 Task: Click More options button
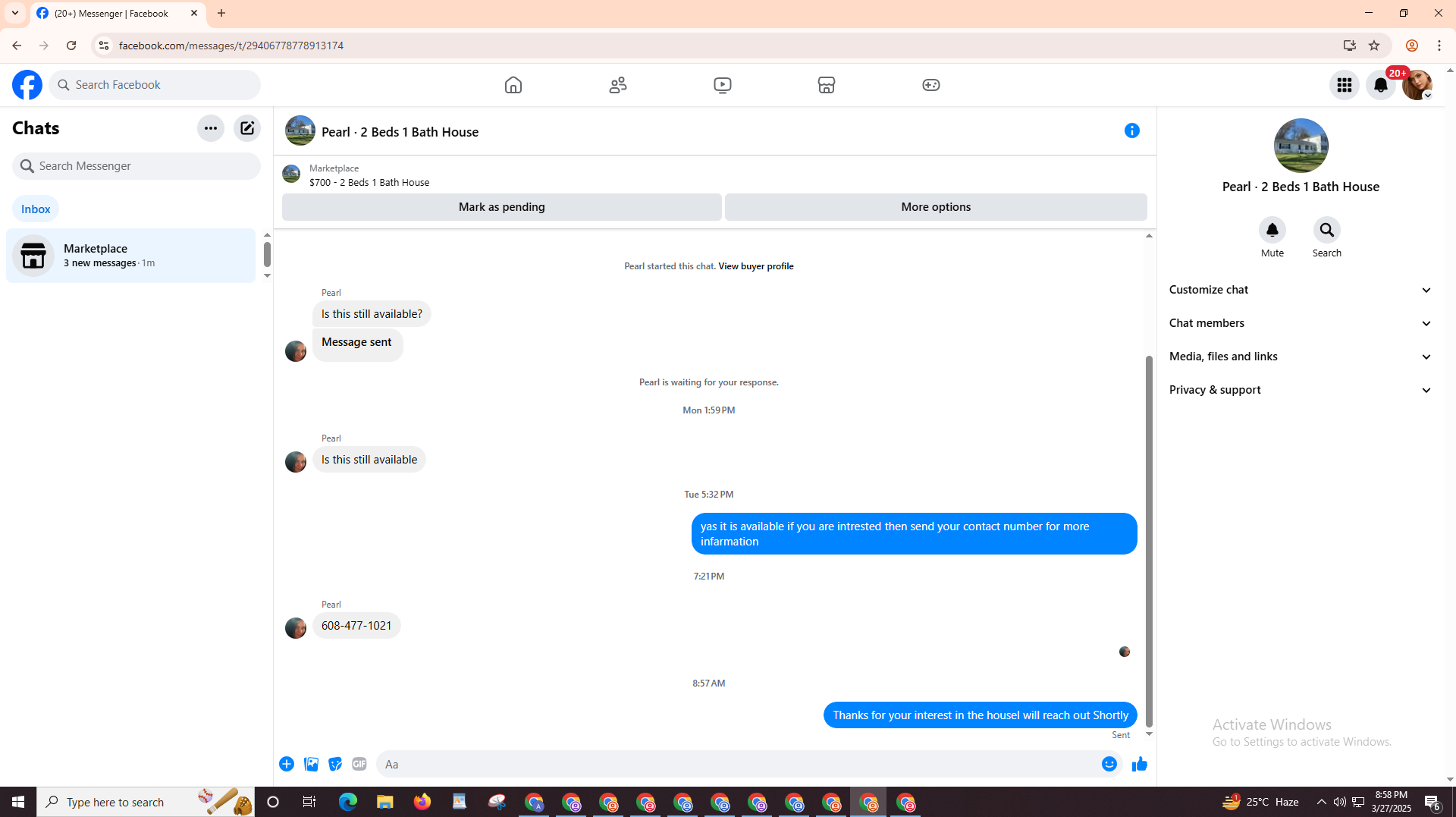click(936, 207)
